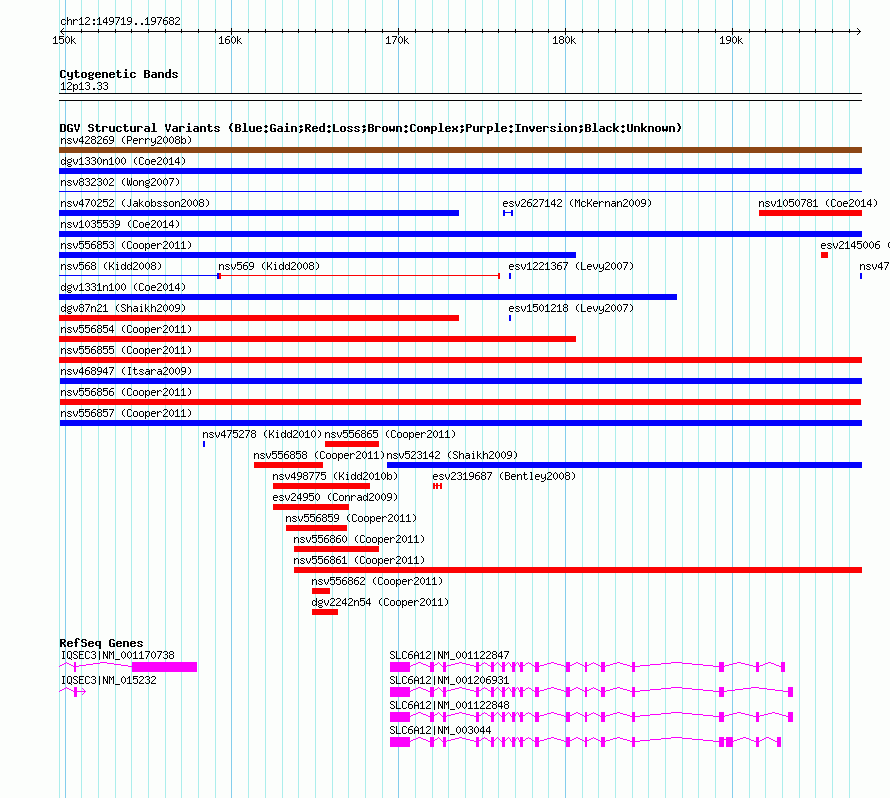Select esv1221367 (Levy2007) variant label
This screenshot has height=798, width=890.
[571, 266]
